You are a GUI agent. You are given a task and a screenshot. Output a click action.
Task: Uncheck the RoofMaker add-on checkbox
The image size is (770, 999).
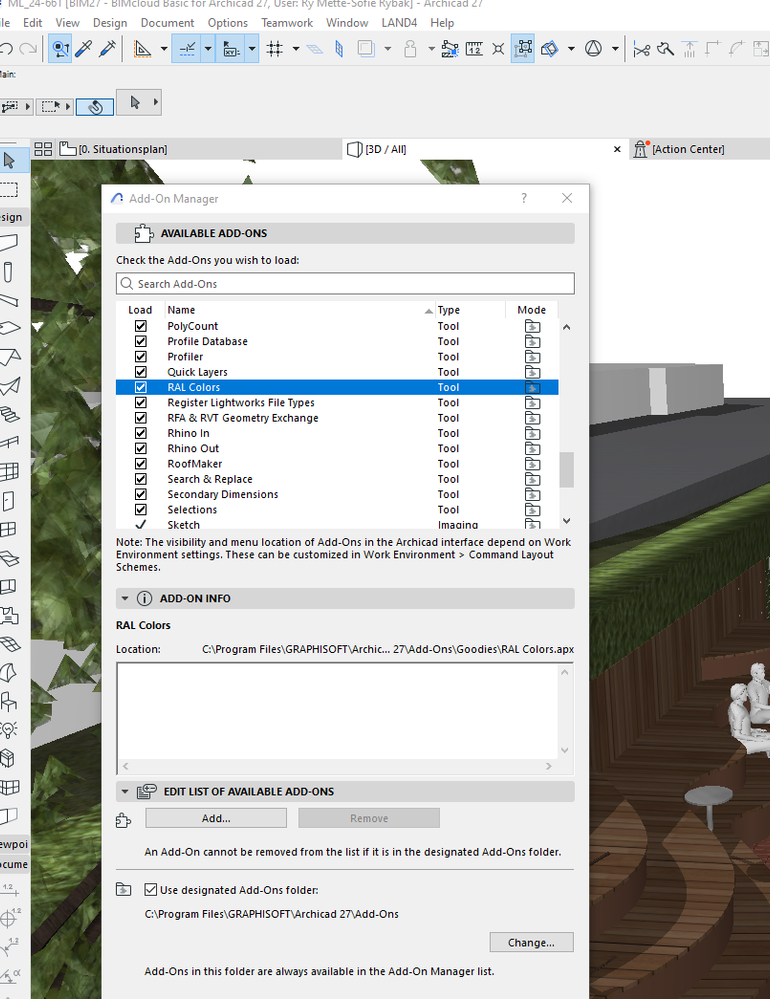point(141,464)
